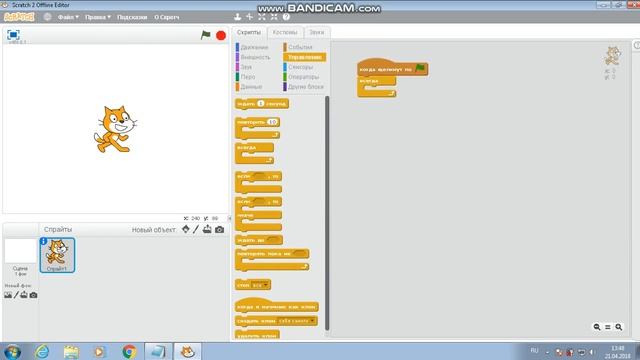Open the file explorer folder in the taskbar
The height and width of the screenshot is (360, 640).
pyautogui.click(x=71, y=351)
